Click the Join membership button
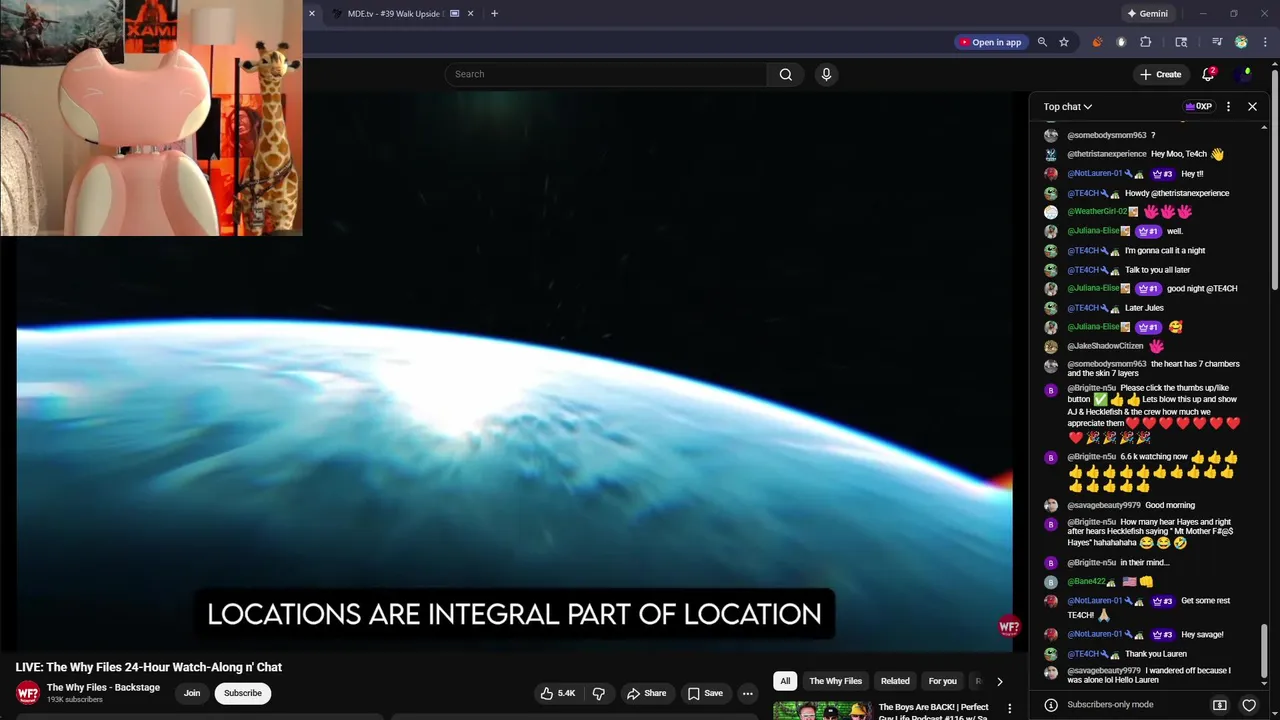 point(192,693)
